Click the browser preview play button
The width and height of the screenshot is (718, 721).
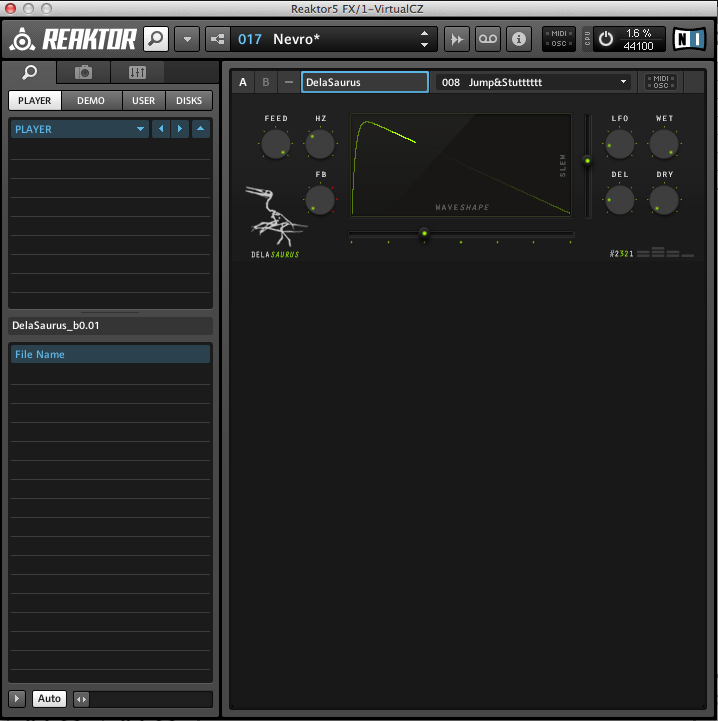point(17,699)
